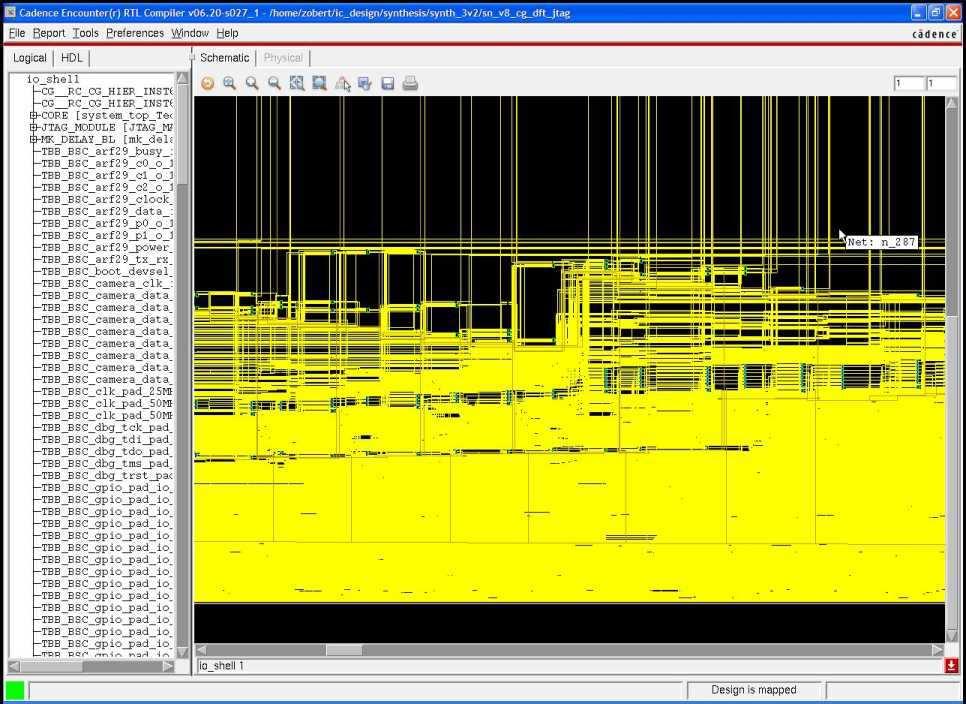The width and height of the screenshot is (966, 704).
Task: Expand the MK_DELAY_BL hierarchy node
Action: 34,140
